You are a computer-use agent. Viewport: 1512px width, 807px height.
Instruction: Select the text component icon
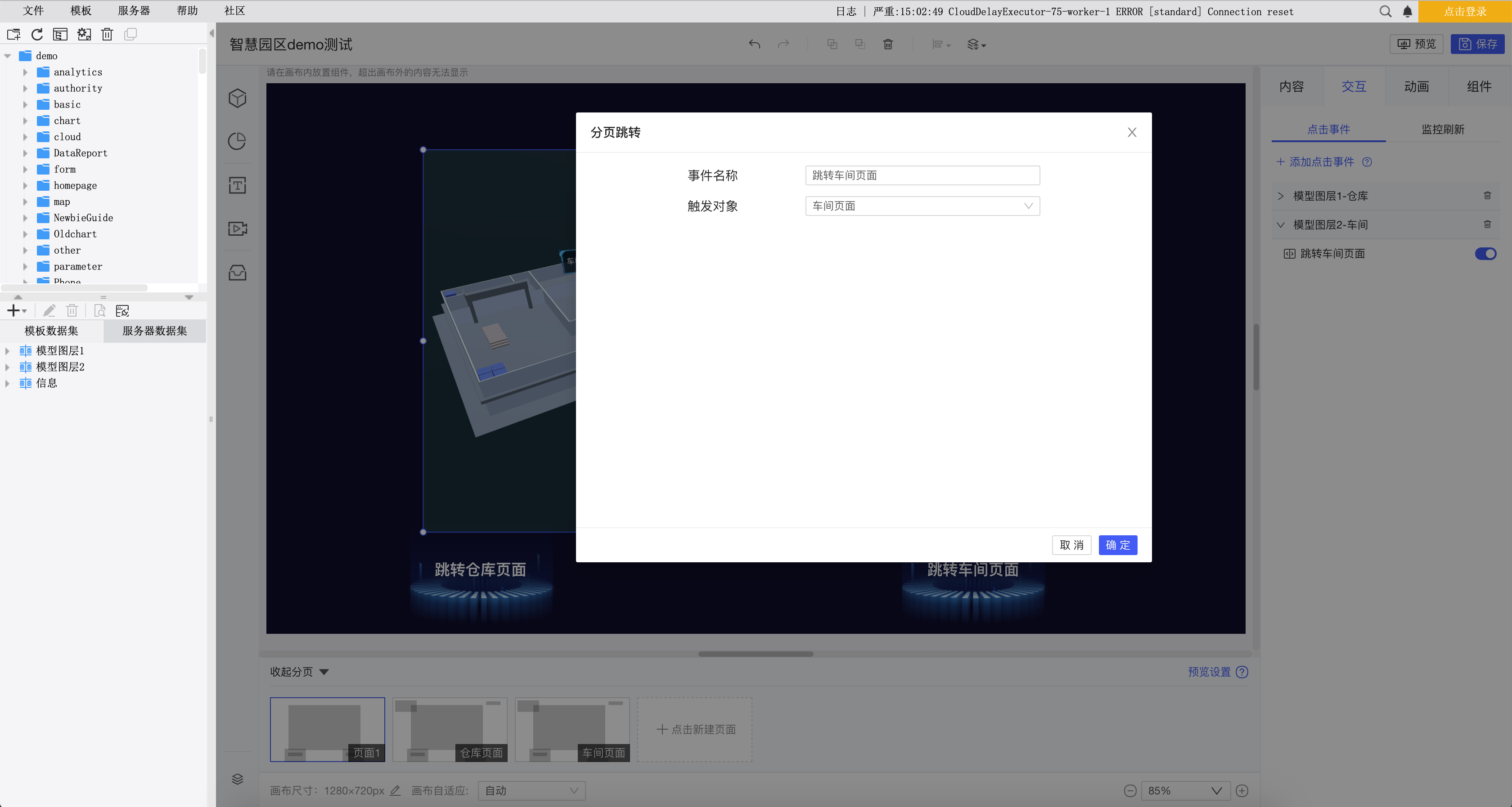(237, 185)
